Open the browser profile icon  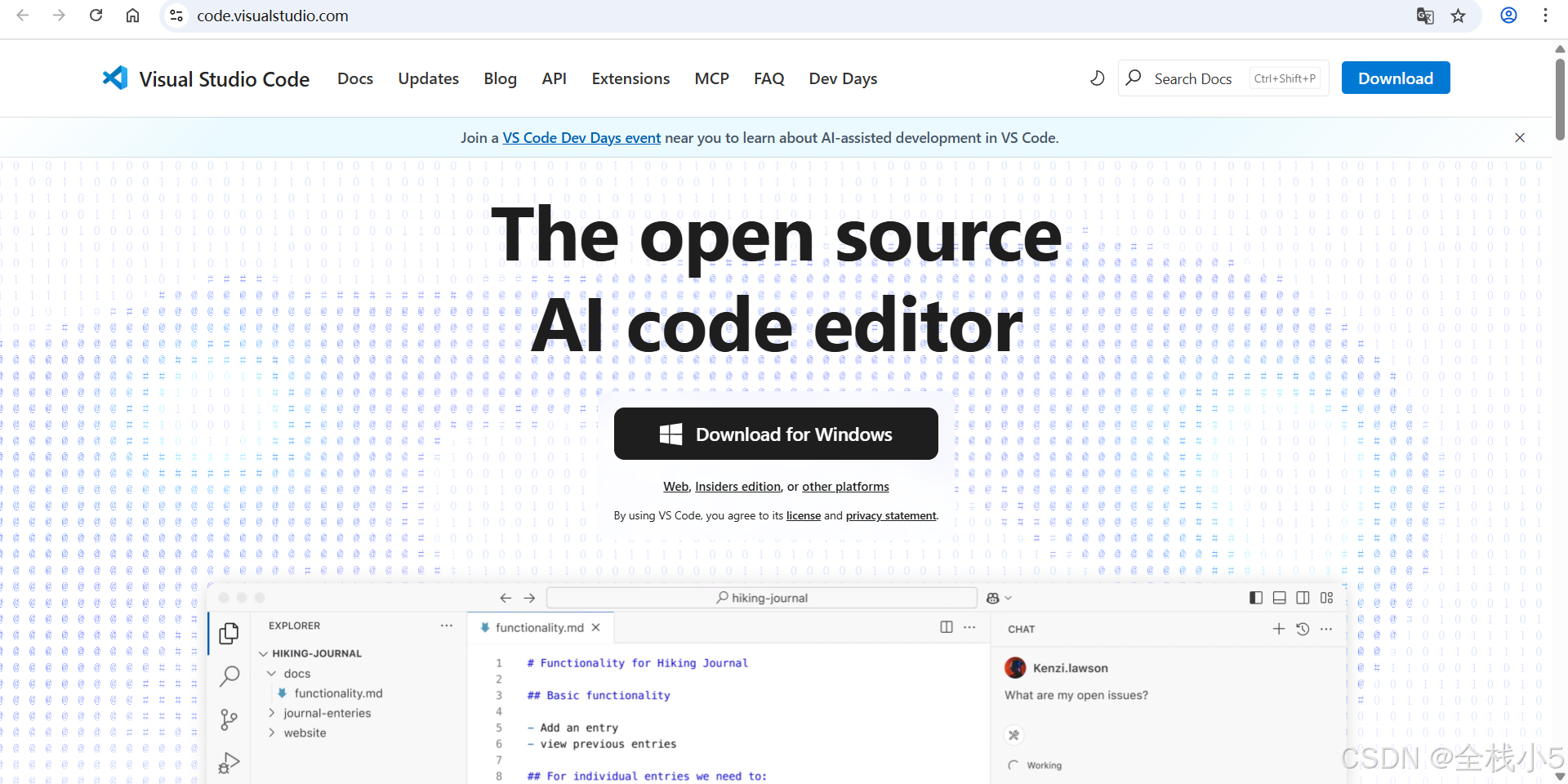[1508, 16]
